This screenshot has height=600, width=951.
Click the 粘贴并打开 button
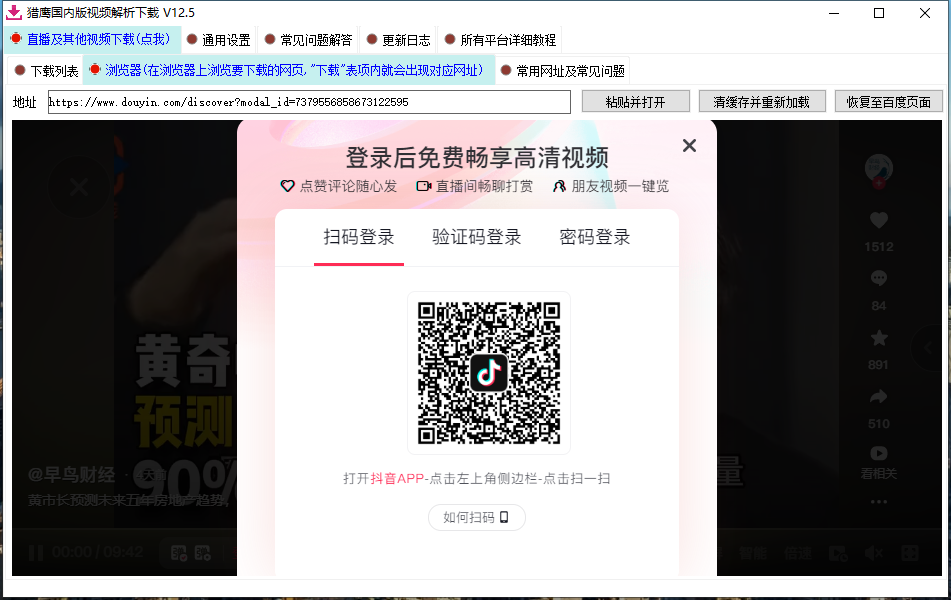tap(636, 102)
